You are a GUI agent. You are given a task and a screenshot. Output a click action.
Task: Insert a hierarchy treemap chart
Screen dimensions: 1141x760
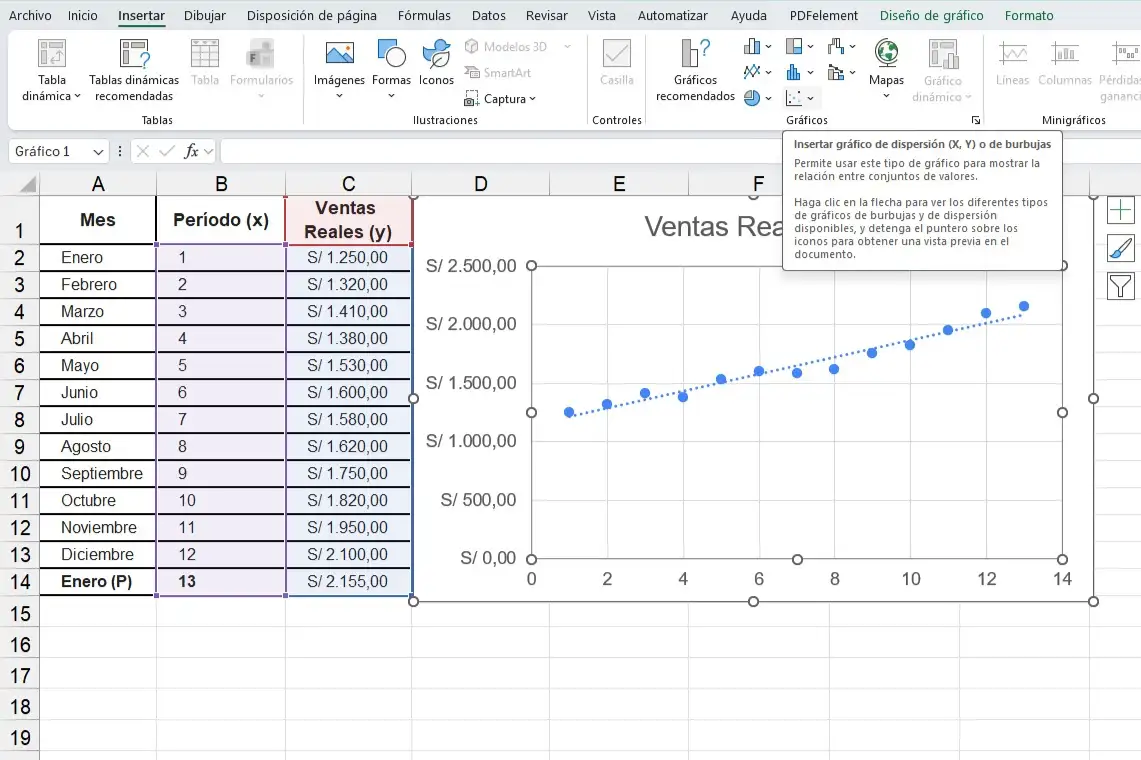click(799, 47)
